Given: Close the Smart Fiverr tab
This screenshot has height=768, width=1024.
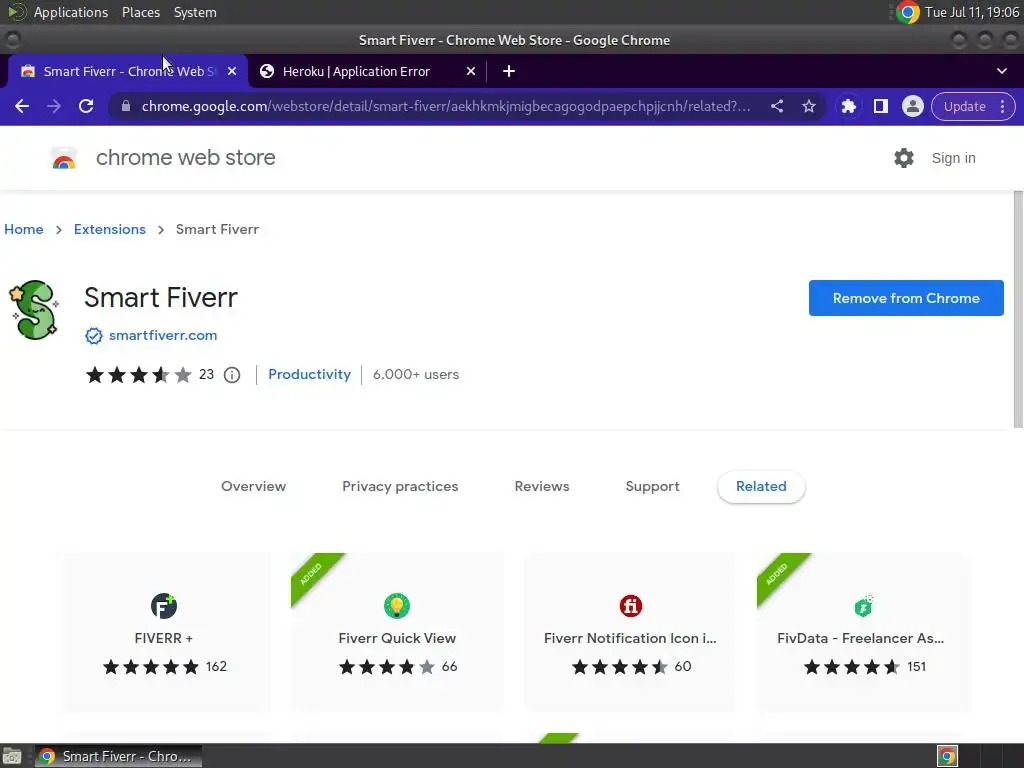Looking at the screenshot, I should click(x=232, y=71).
